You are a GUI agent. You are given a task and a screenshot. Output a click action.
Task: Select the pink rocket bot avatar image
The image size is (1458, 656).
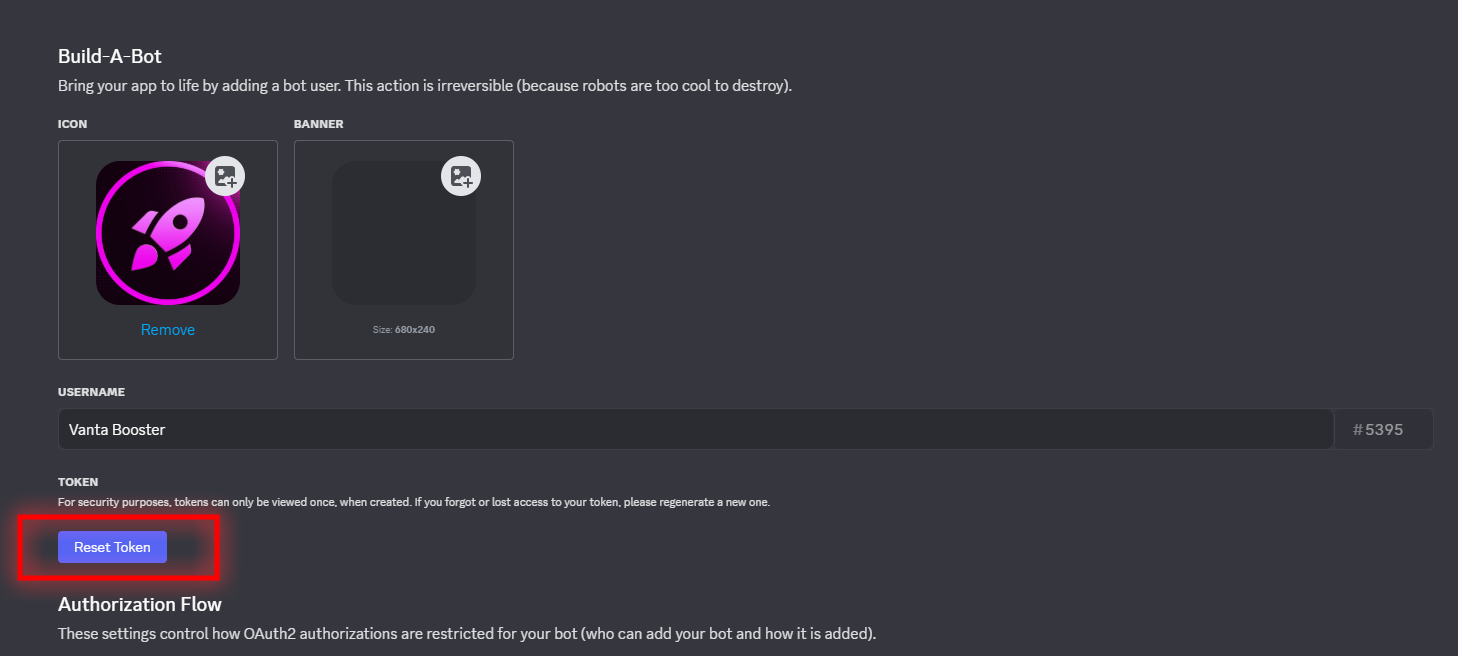[167, 234]
